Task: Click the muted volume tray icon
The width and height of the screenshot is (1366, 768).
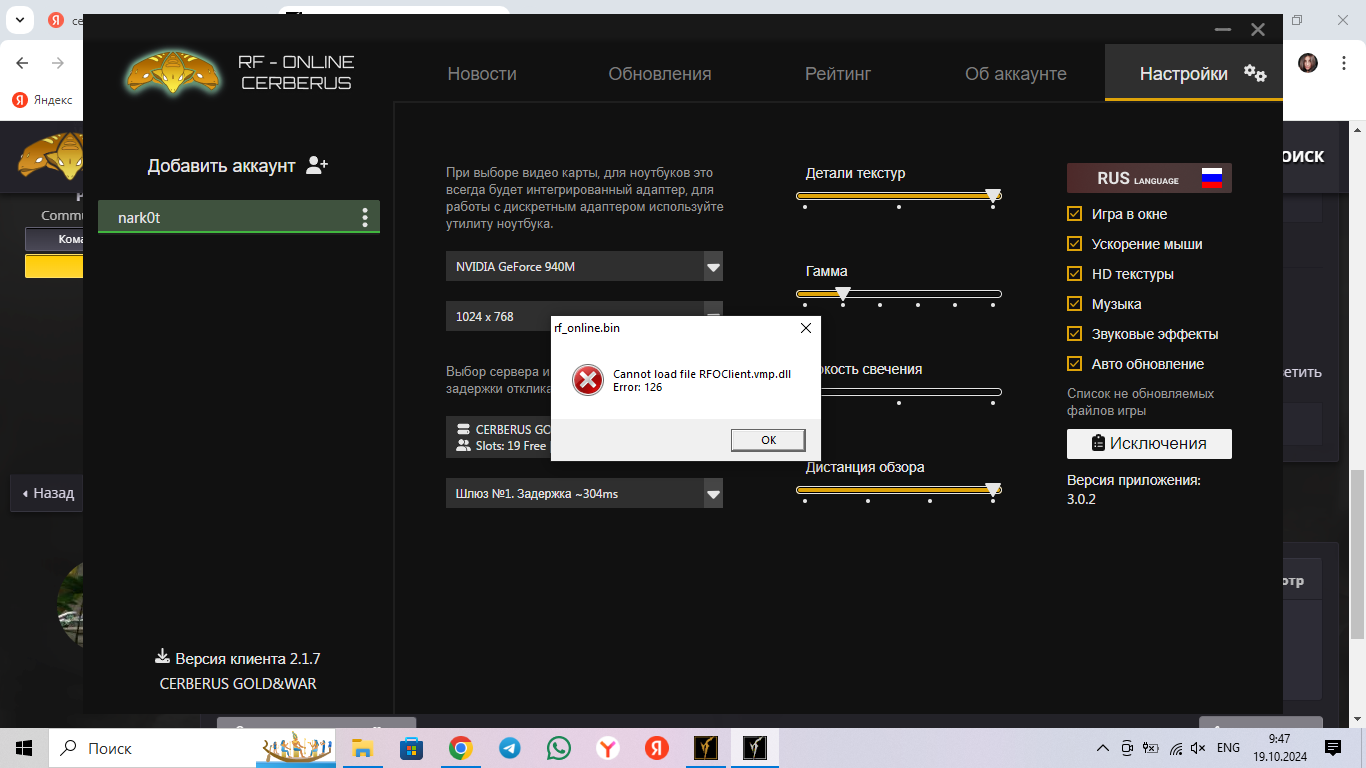Action: [1198, 748]
